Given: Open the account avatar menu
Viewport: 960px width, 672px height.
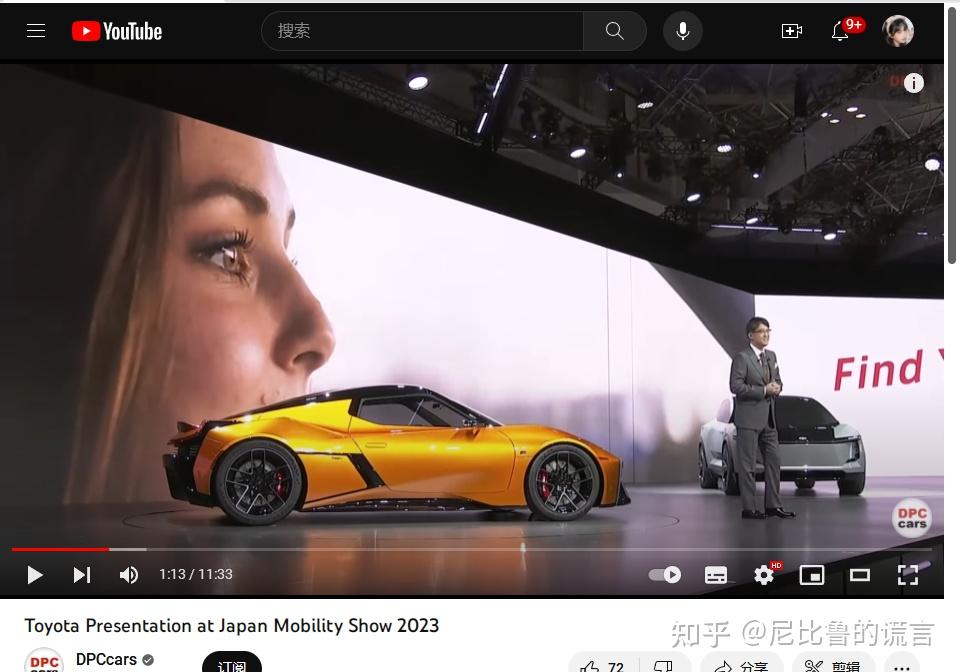Looking at the screenshot, I should click(898, 31).
